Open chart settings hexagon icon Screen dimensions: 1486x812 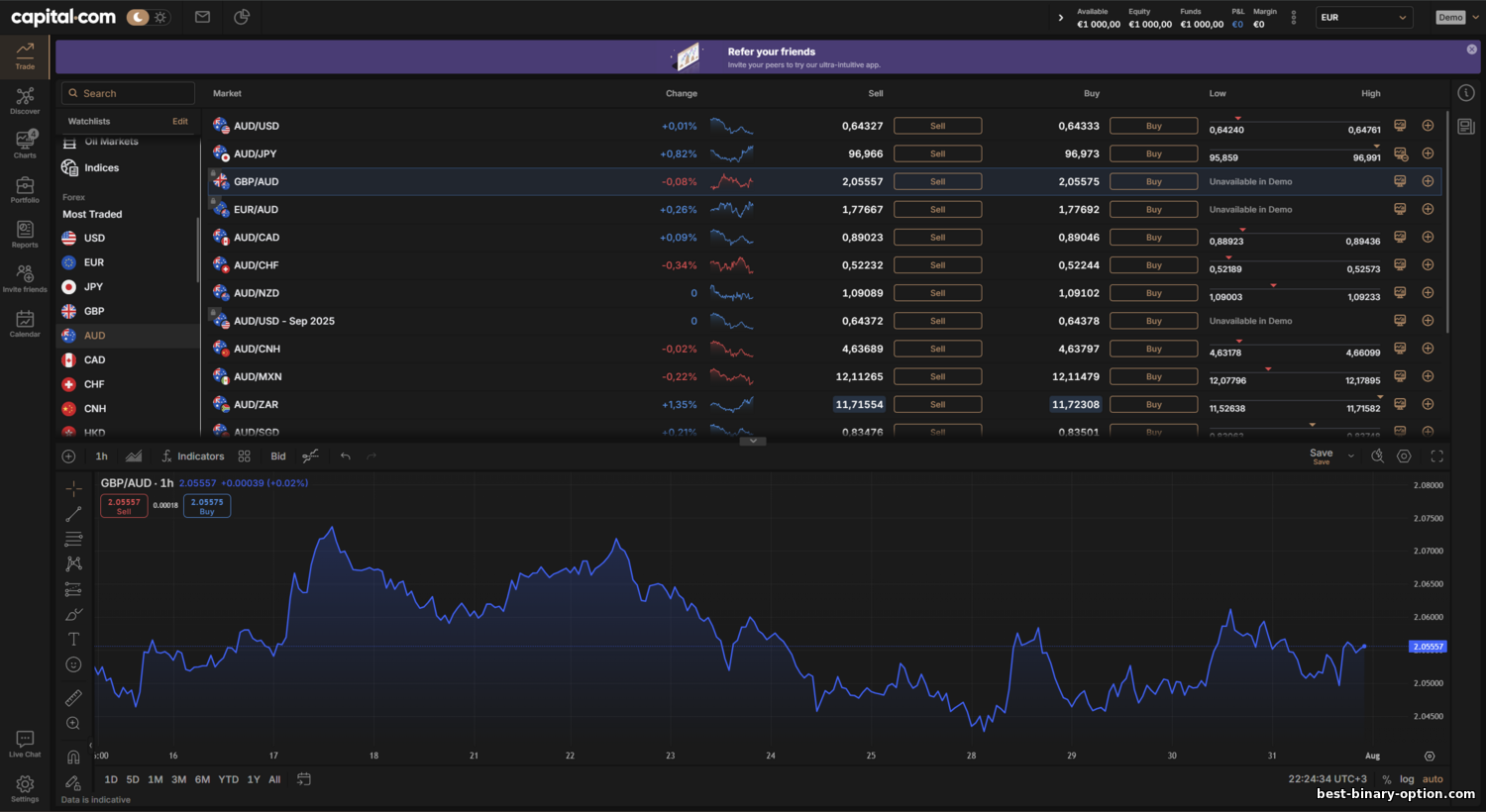(x=1404, y=457)
